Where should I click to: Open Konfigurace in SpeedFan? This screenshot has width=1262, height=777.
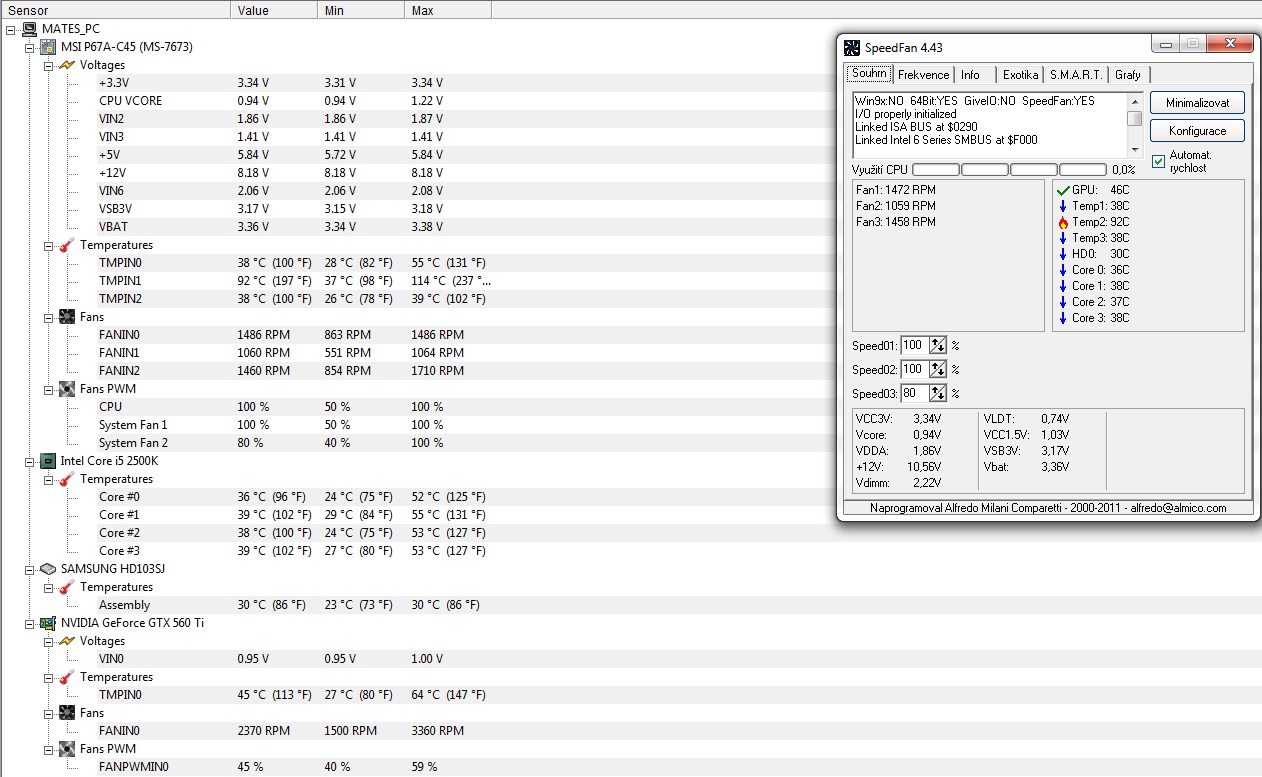point(1196,131)
